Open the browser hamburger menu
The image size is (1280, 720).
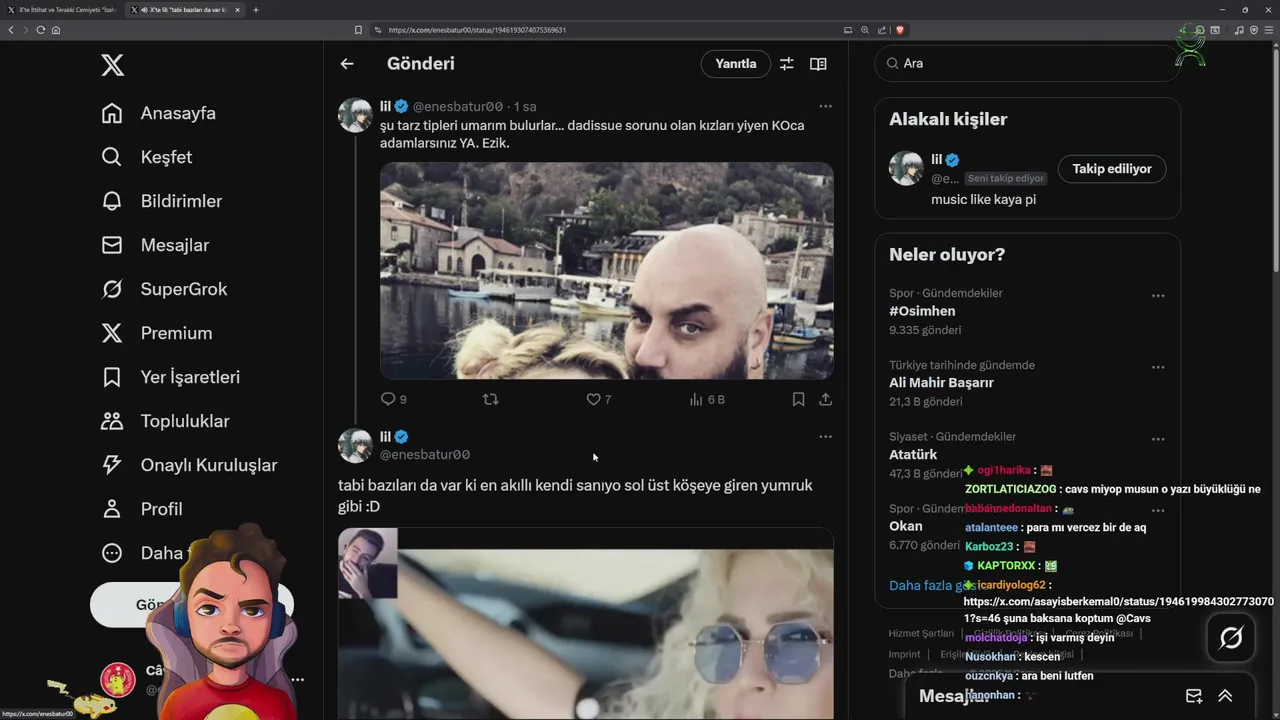[1269, 30]
